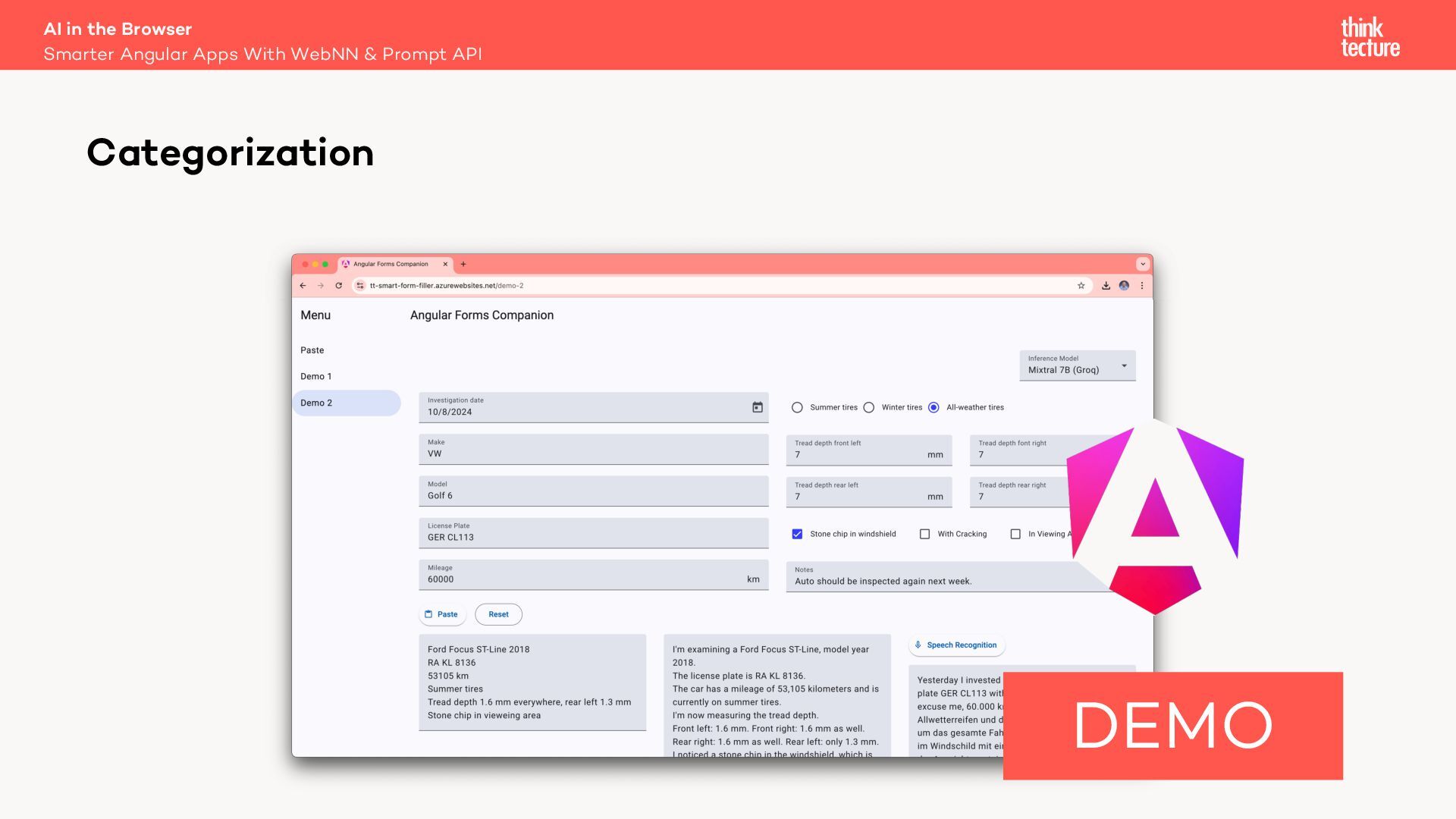
Task: Click the browser back arrow
Action: click(303, 286)
